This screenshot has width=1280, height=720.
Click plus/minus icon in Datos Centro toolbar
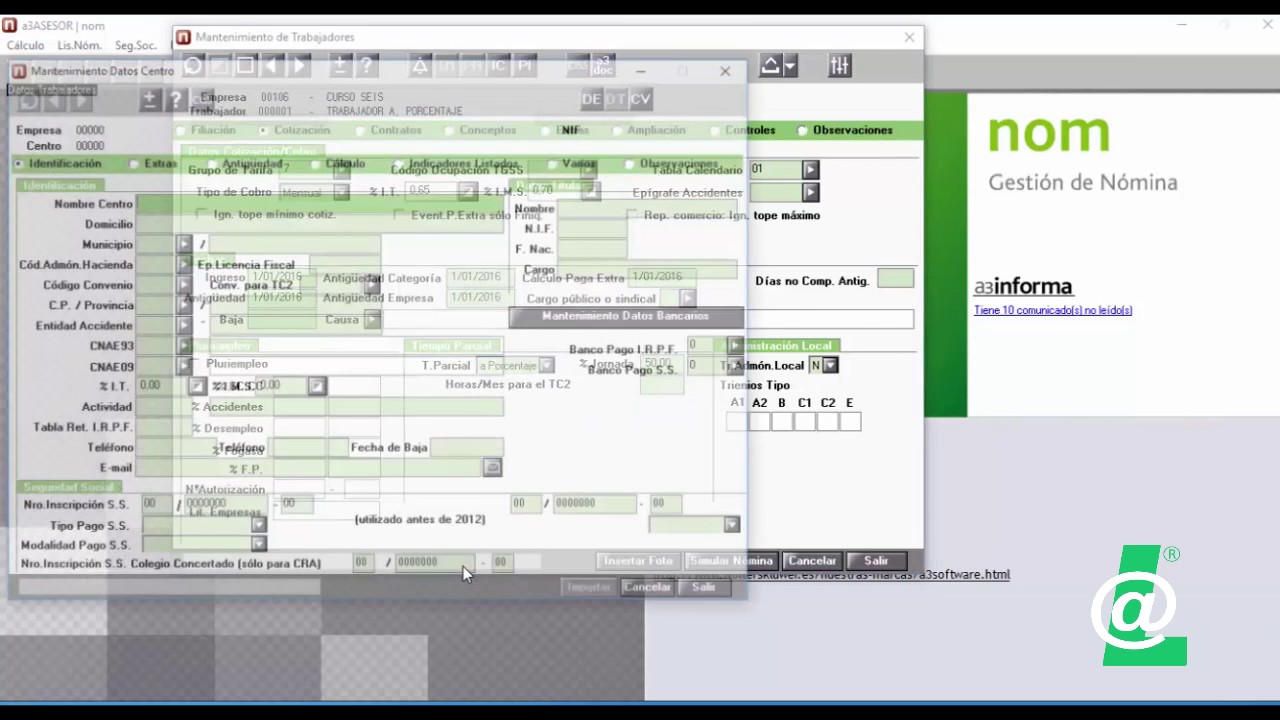click(x=150, y=100)
